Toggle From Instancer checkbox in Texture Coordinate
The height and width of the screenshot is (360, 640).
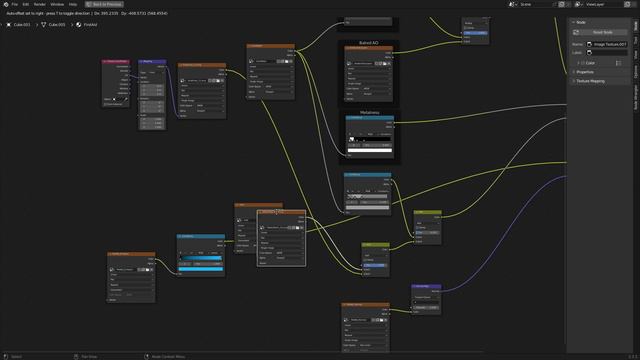pyautogui.click(x=105, y=104)
